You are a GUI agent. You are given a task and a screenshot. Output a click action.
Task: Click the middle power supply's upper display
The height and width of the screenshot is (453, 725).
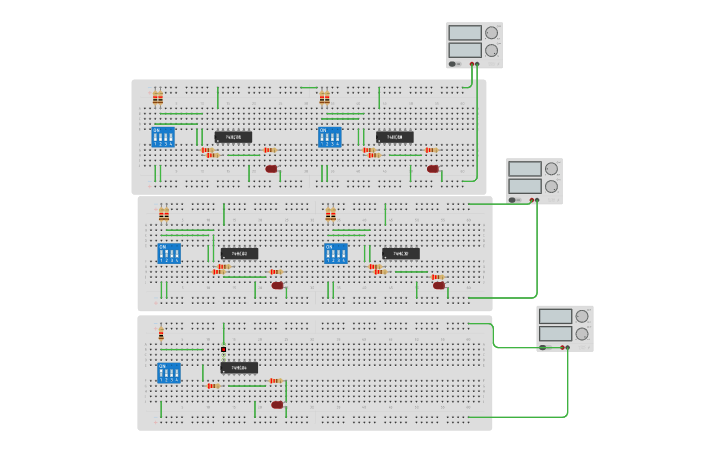(524, 169)
